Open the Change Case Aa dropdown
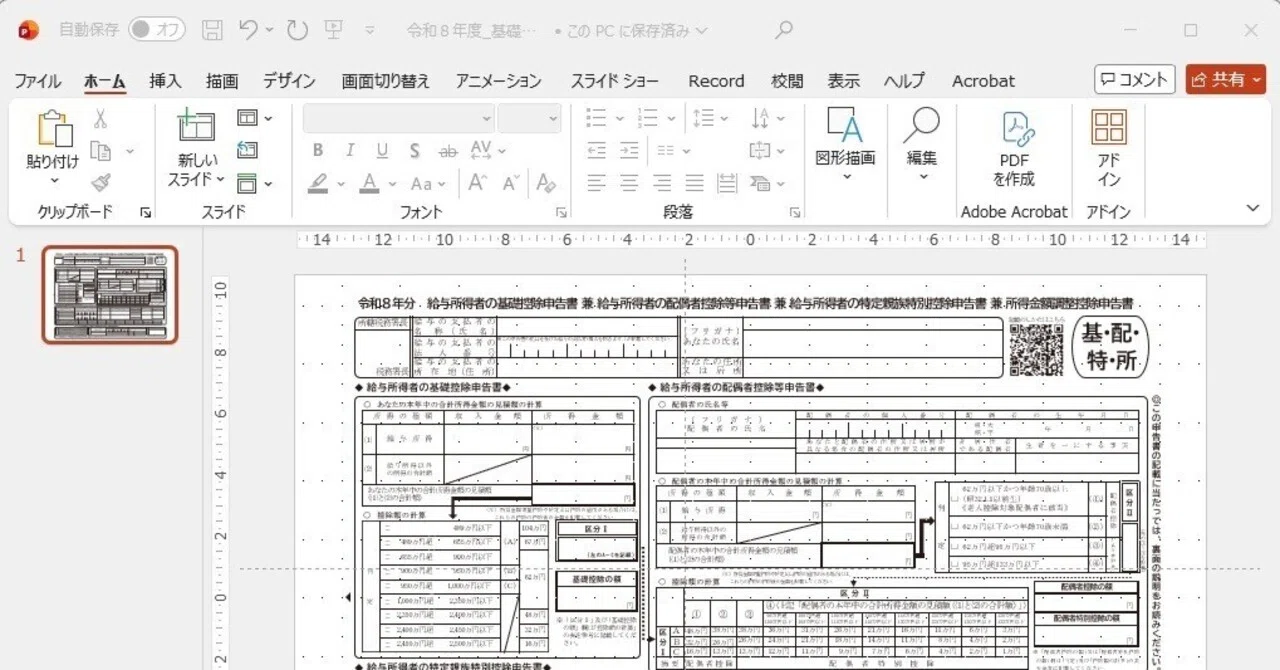The height and width of the screenshot is (670, 1280). coord(427,183)
